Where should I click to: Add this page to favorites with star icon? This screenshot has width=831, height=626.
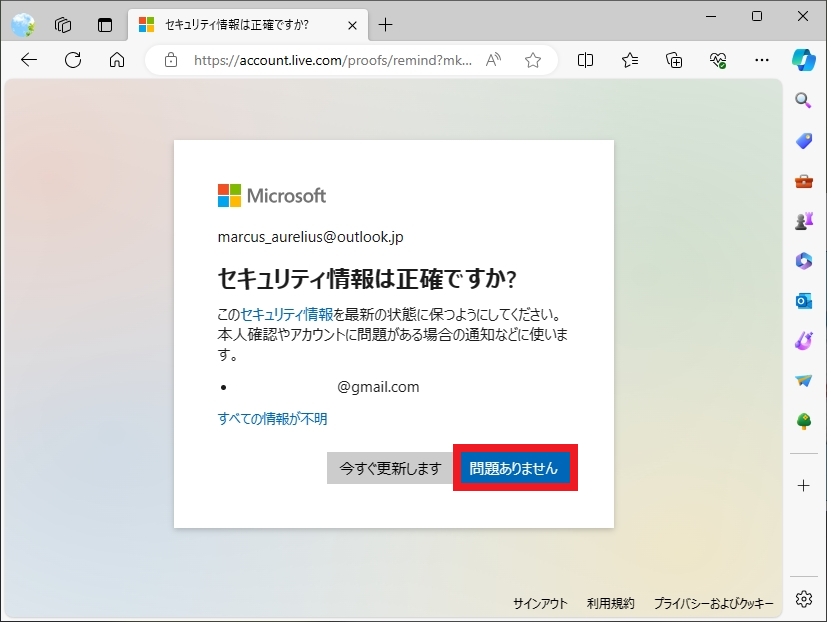(x=533, y=60)
